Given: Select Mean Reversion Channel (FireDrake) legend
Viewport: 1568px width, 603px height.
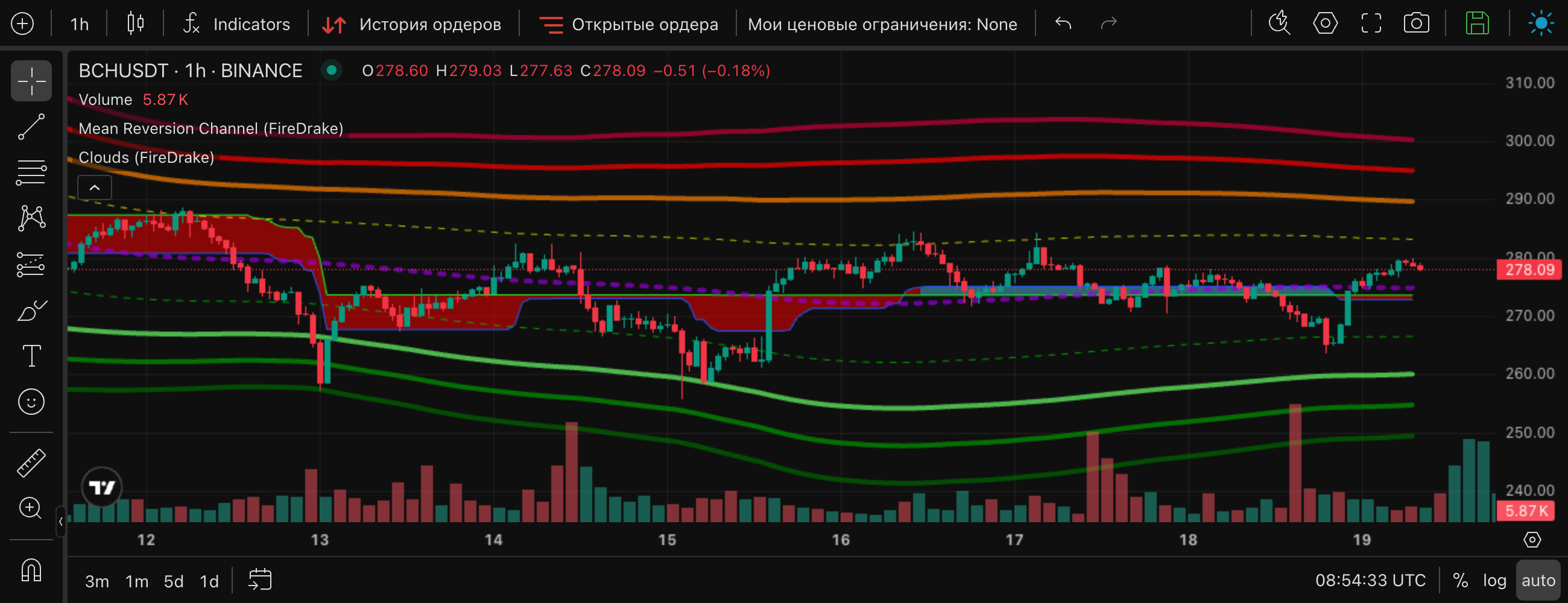Looking at the screenshot, I should 210,129.
